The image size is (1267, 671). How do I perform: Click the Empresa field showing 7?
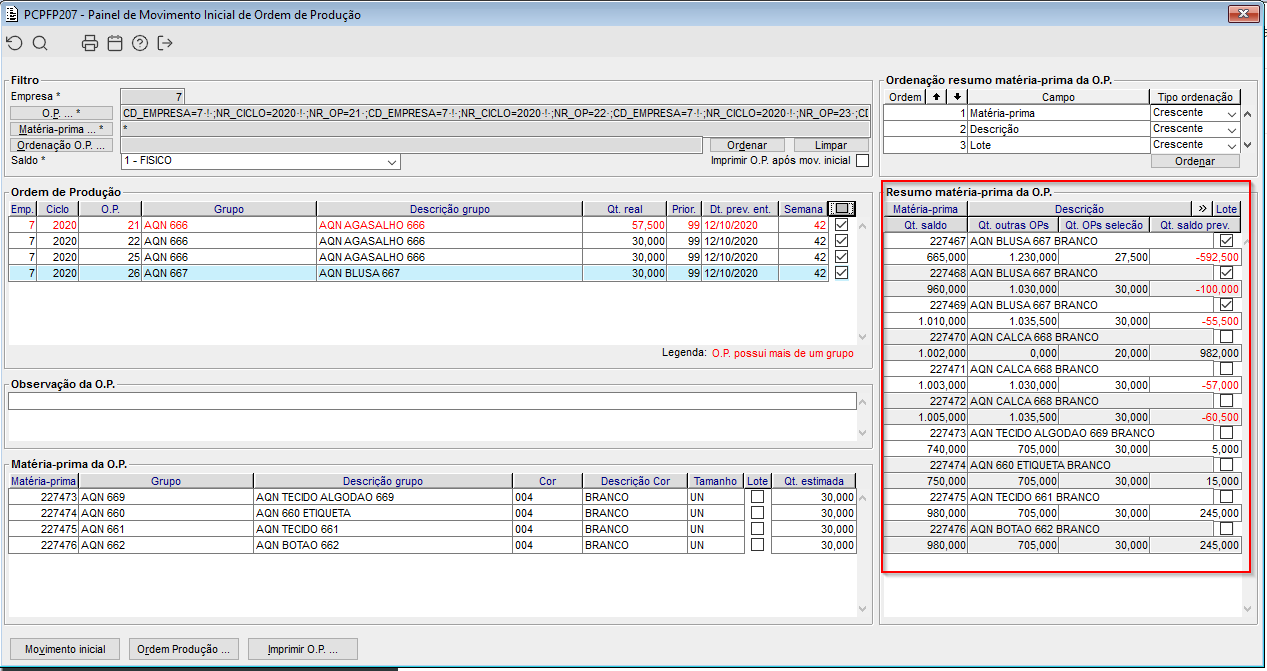coord(153,97)
